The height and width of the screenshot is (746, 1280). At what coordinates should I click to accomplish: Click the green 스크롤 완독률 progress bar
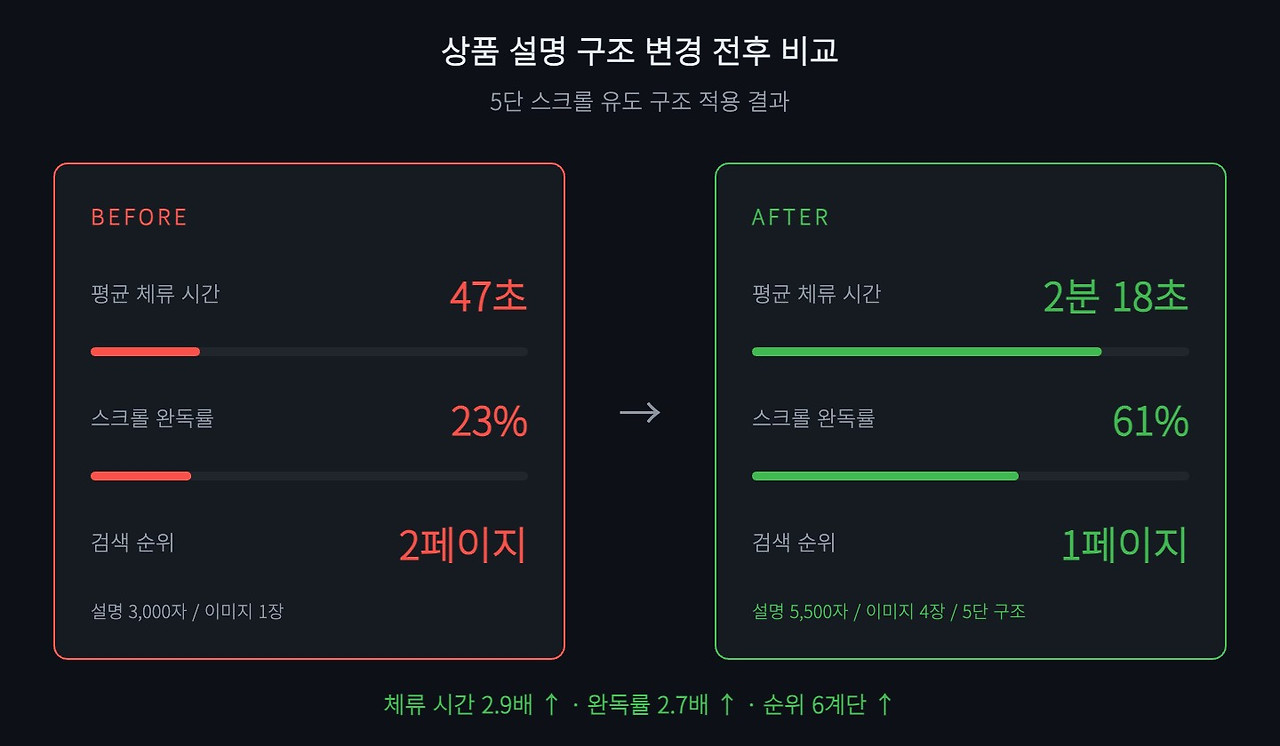tap(970, 476)
